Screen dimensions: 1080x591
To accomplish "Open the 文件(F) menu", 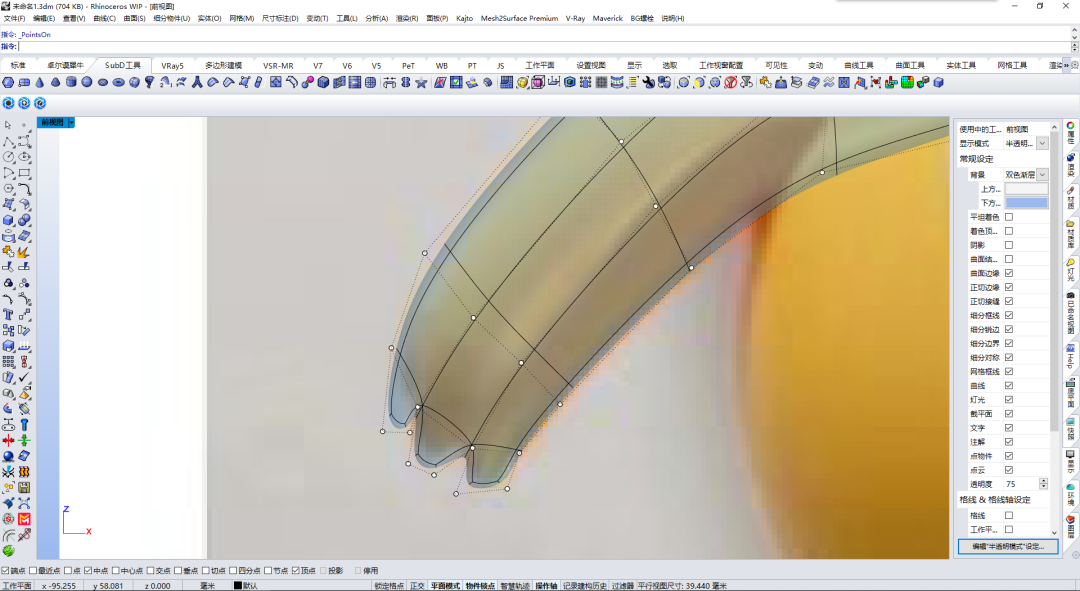I will 14,19.
